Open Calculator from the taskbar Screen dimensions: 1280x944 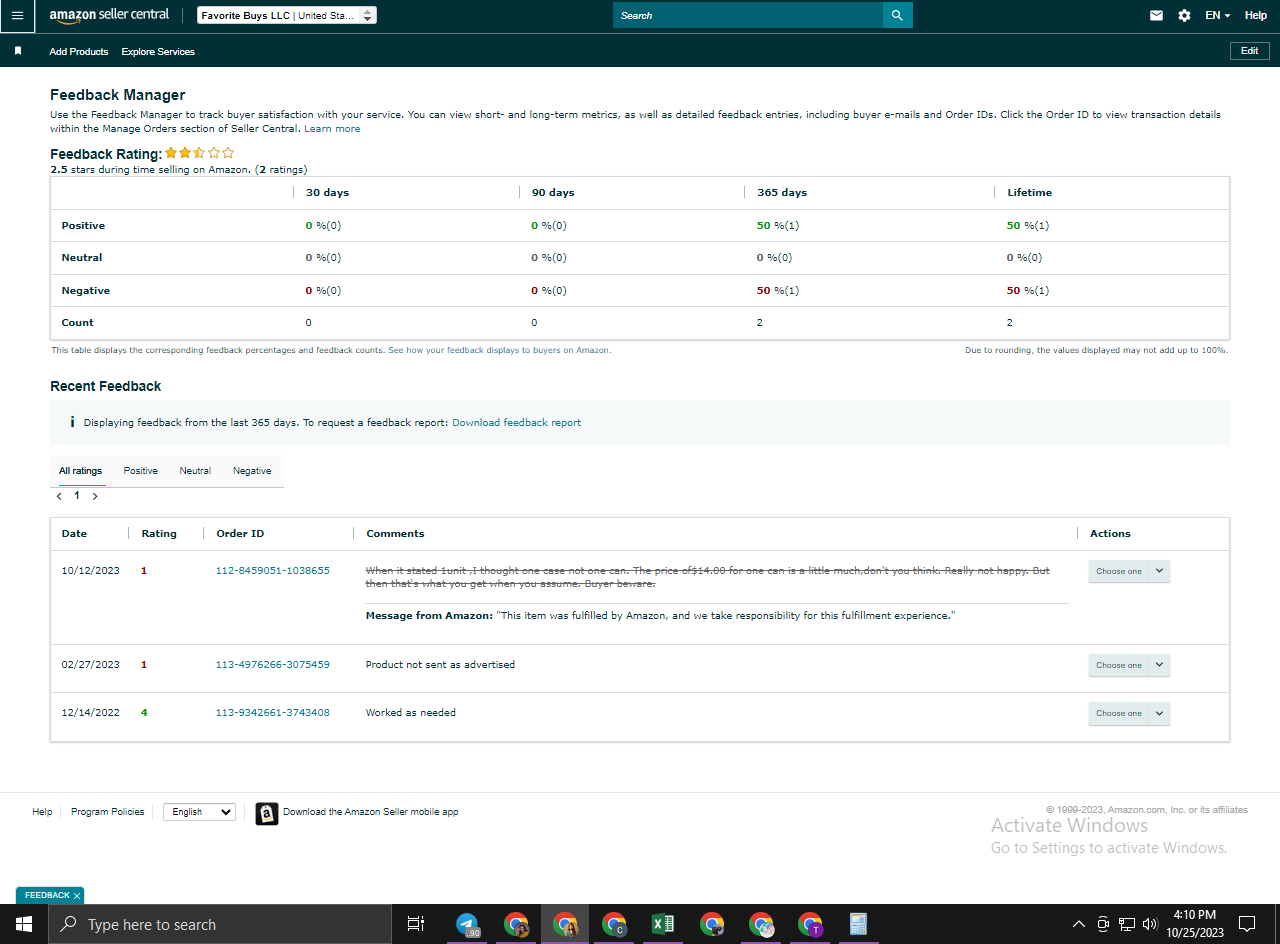coord(858,924)
